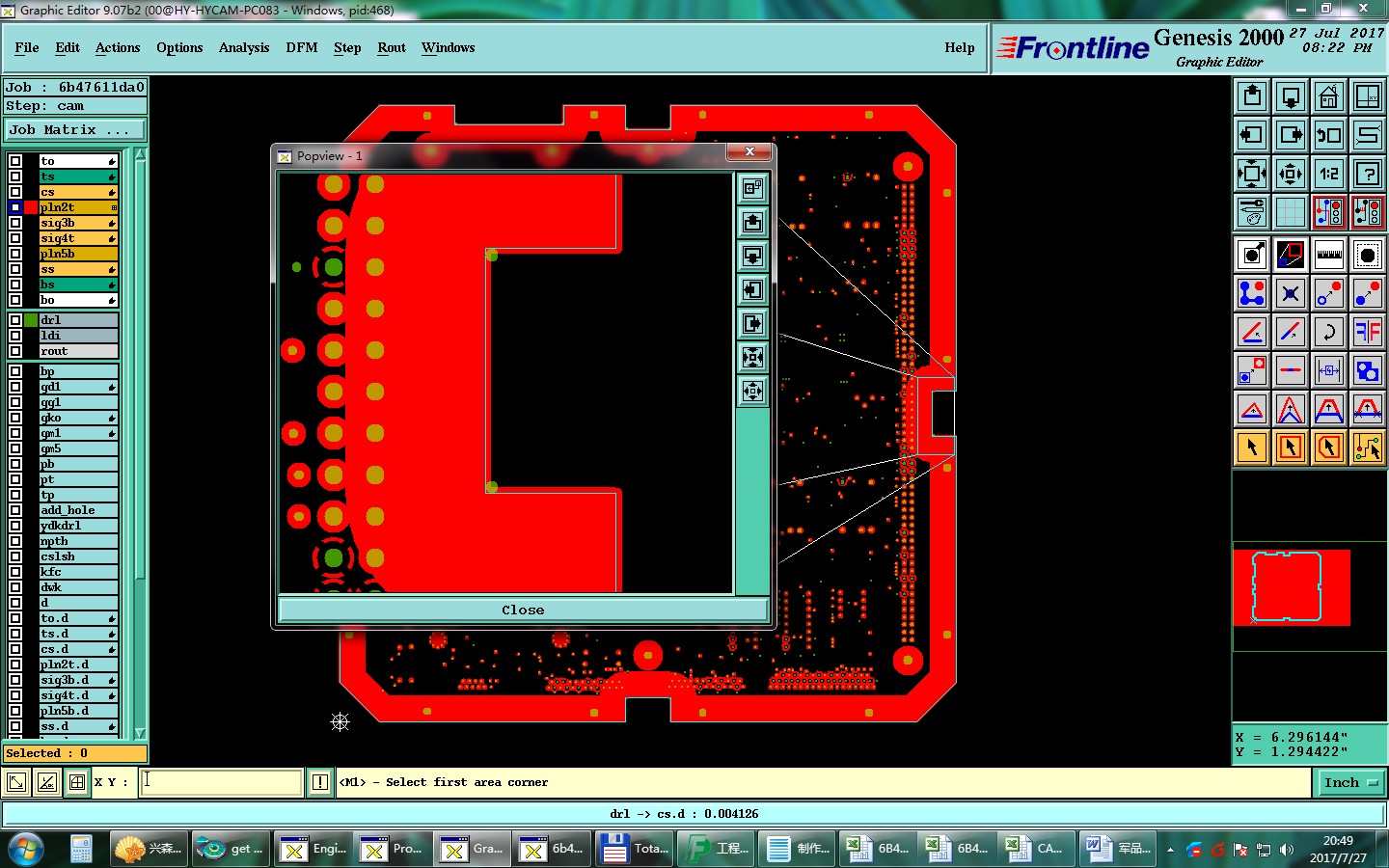1389x868 pixels.
Task: Open the File menu
Action: pos(27,47)
